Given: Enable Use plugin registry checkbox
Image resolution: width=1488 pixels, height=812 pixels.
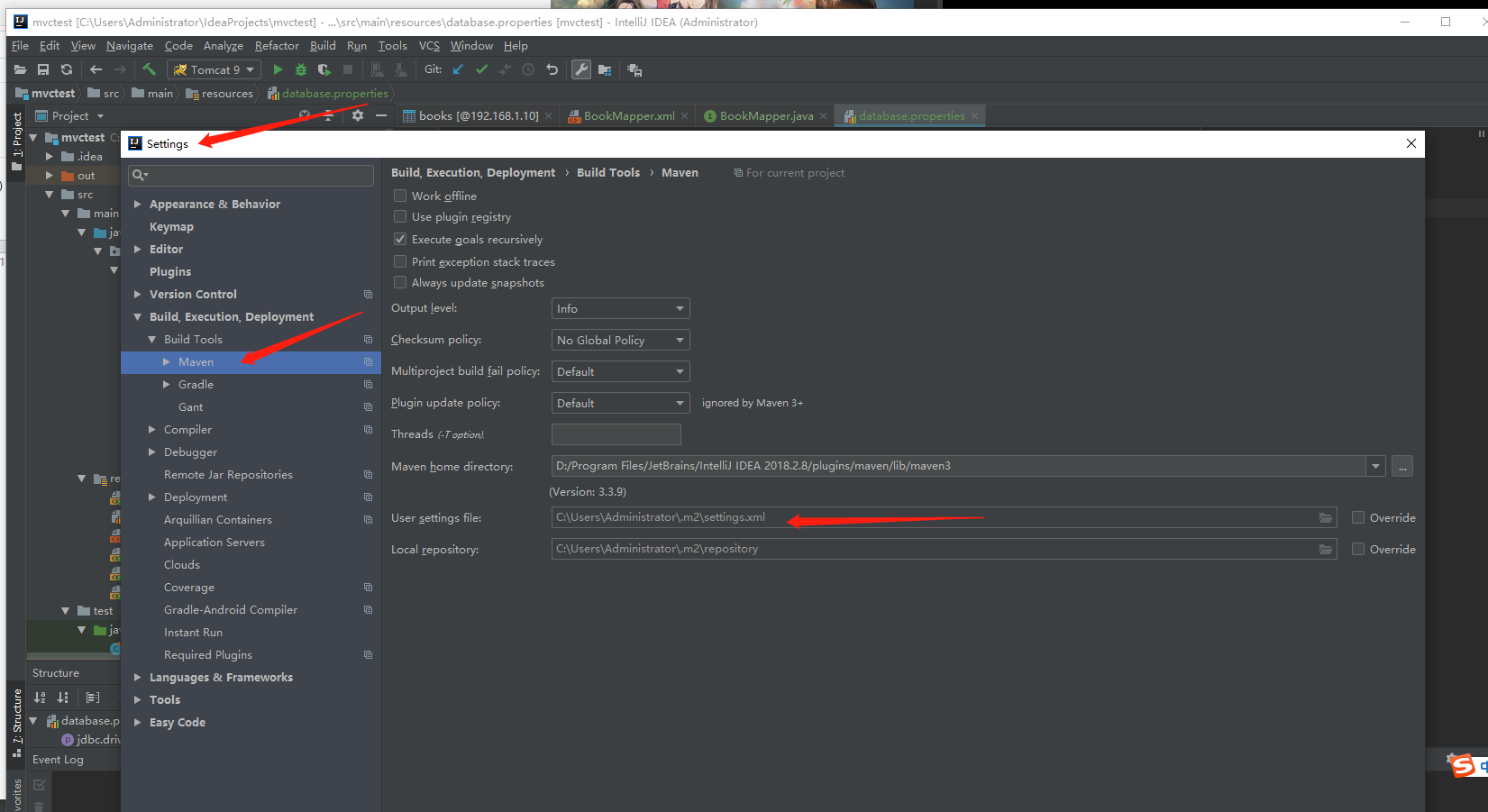Looking at the screenshot, I should coord(400,216).
